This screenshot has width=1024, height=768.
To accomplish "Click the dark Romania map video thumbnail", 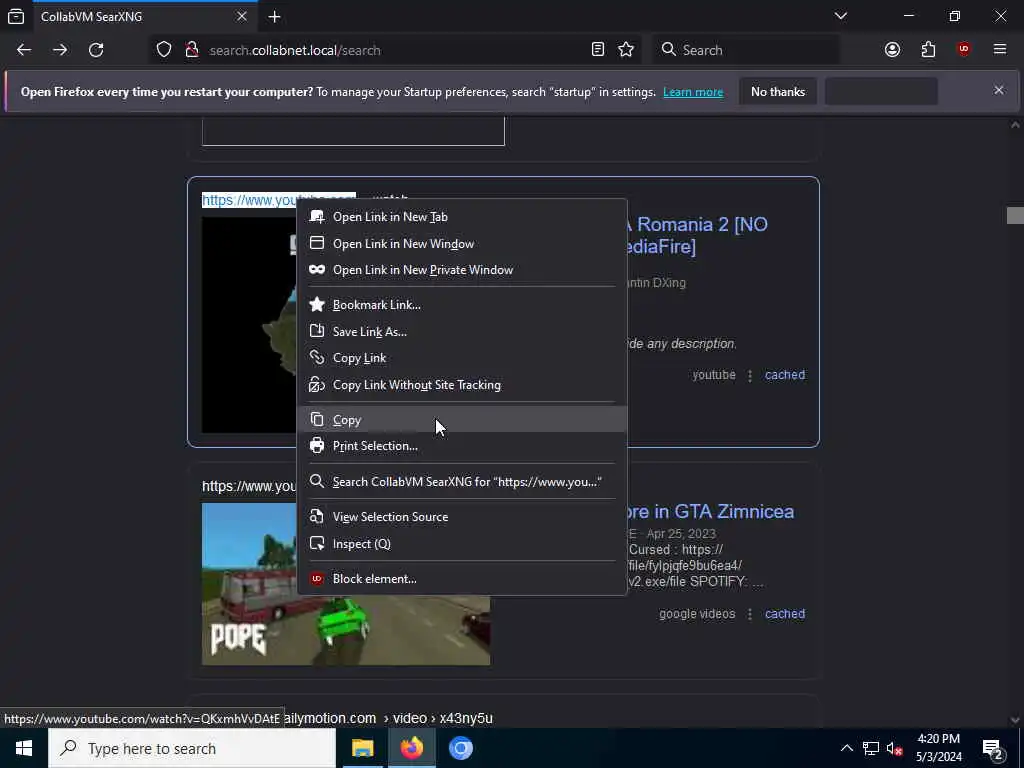I will click(249, 325).
